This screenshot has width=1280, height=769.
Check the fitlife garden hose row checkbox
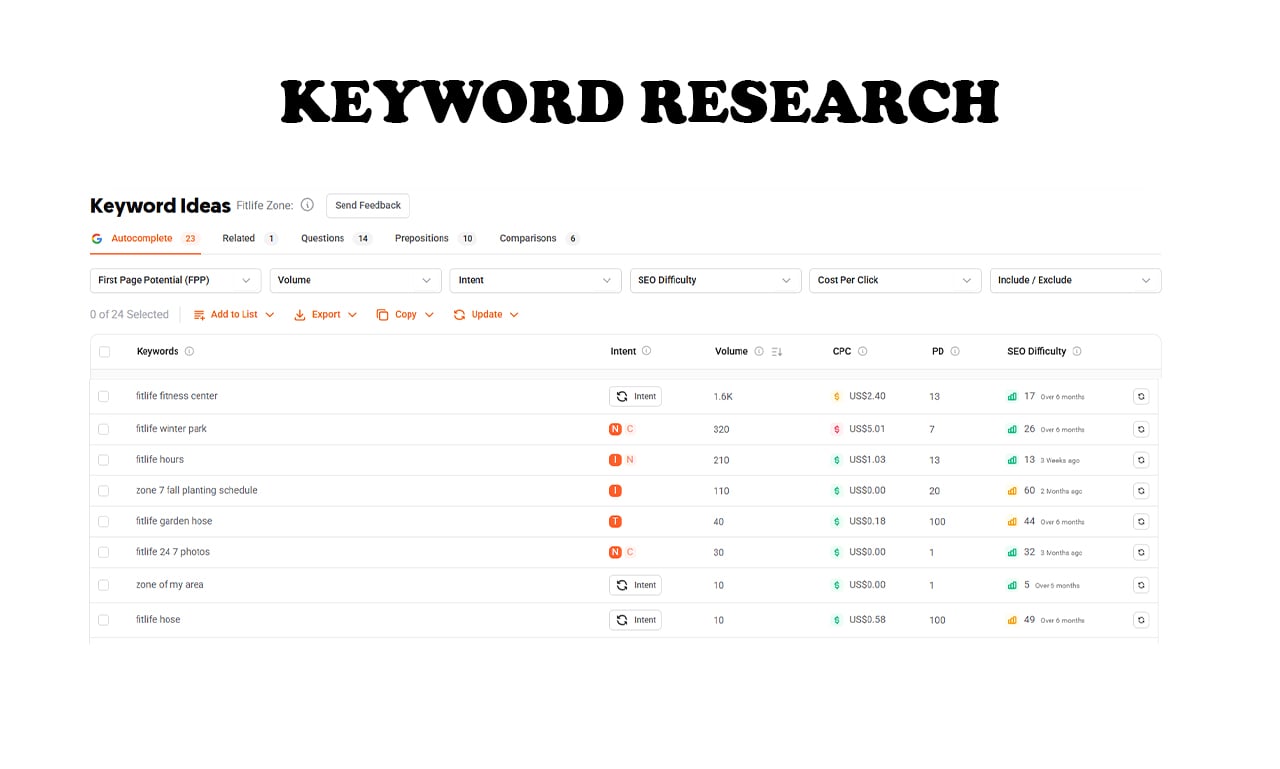click(104, 522)
